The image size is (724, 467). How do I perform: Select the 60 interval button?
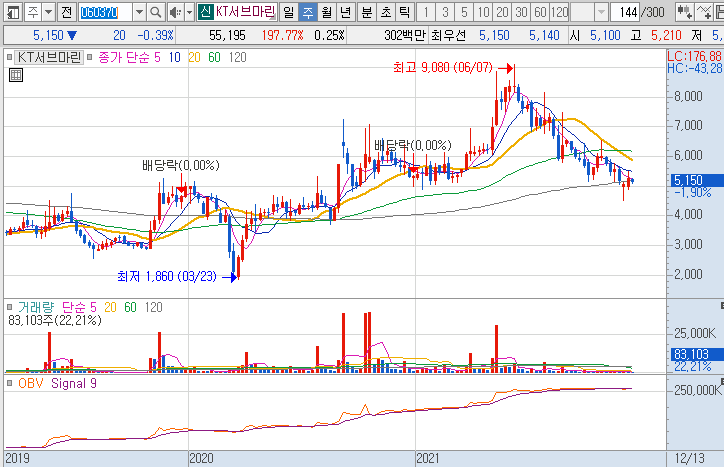[x=540, y=12]
